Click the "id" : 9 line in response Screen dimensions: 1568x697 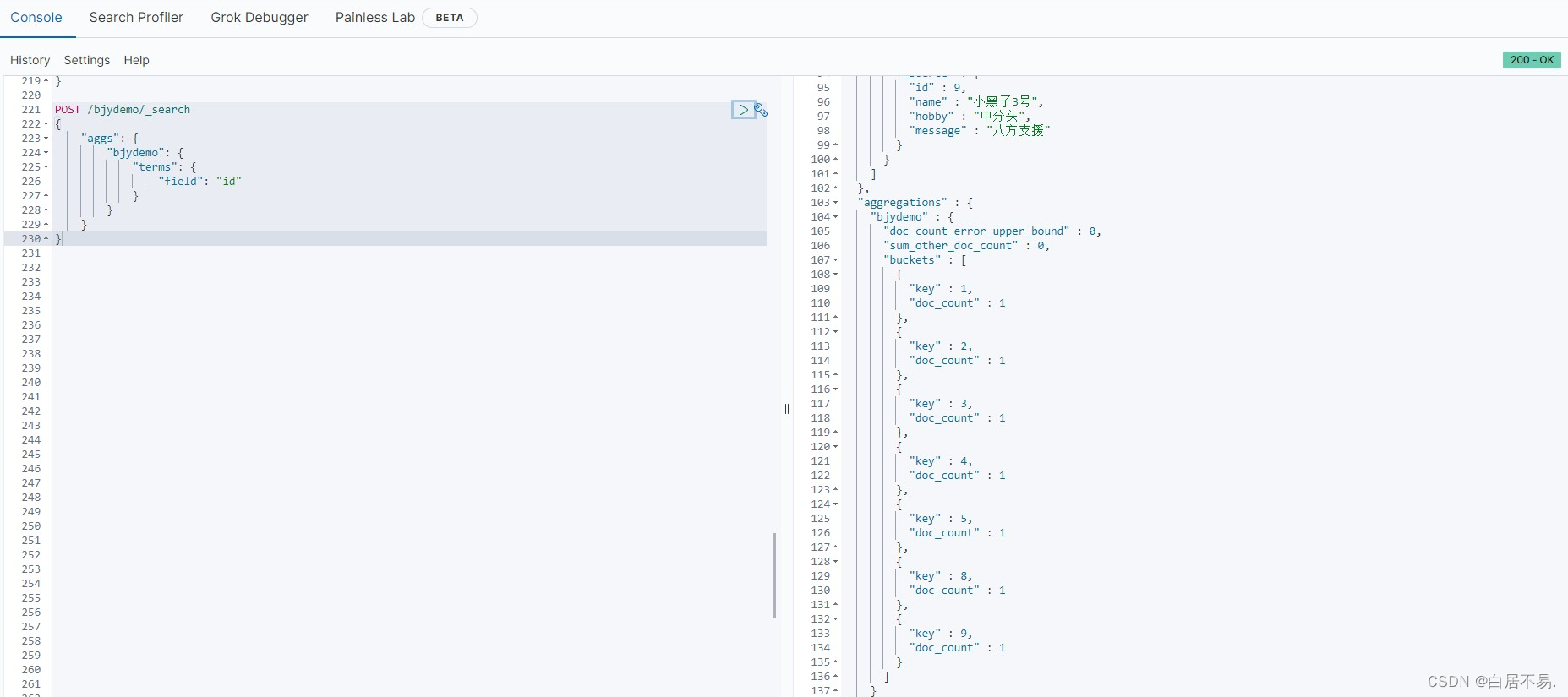[x=937, y=88]
